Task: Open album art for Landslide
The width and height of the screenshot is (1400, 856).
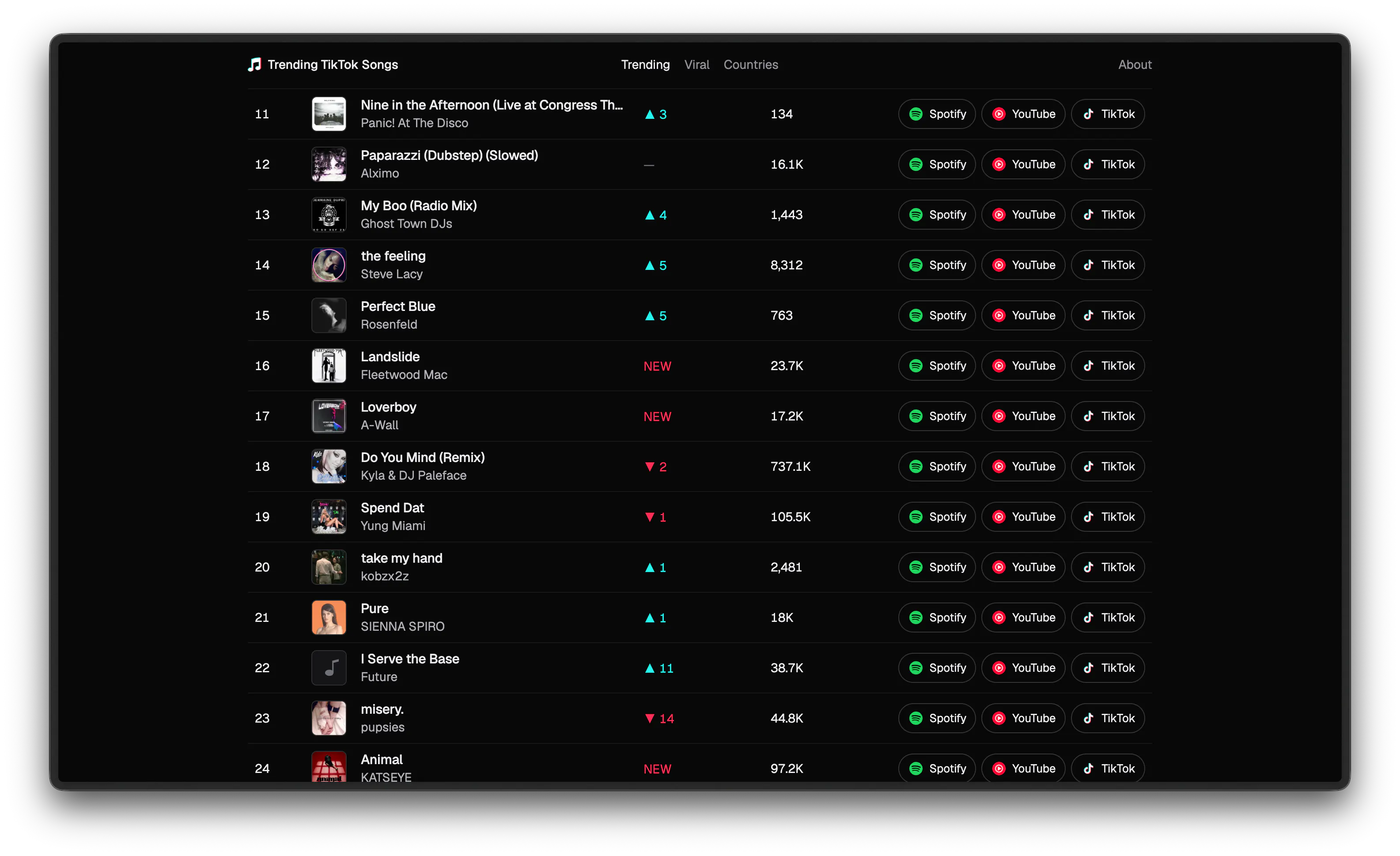Action: click(x=329, y=366)
